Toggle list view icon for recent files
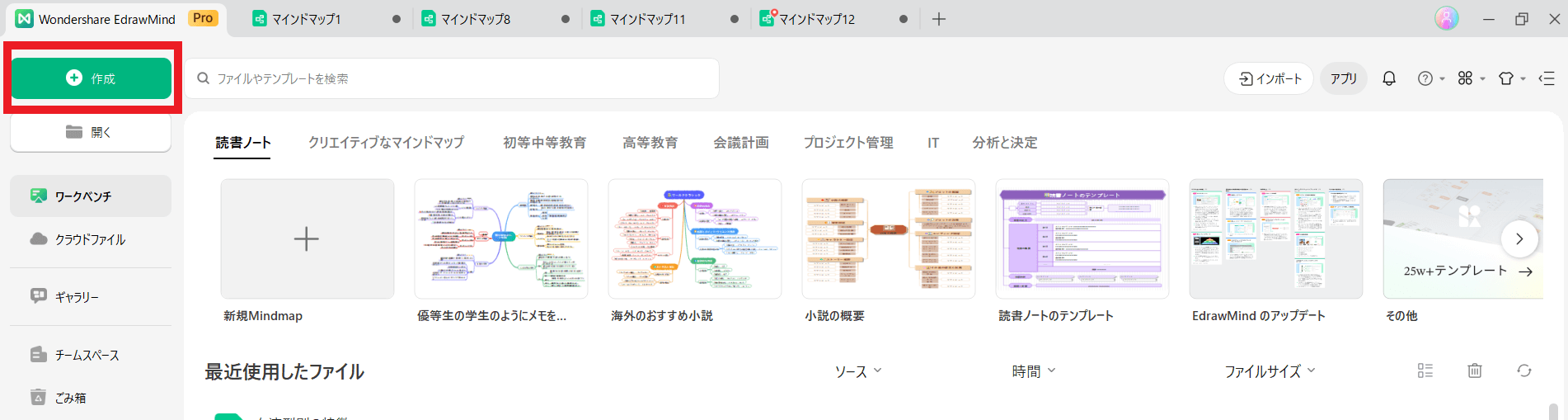Screen dimensions: 1568x420 pos(1425,370)
